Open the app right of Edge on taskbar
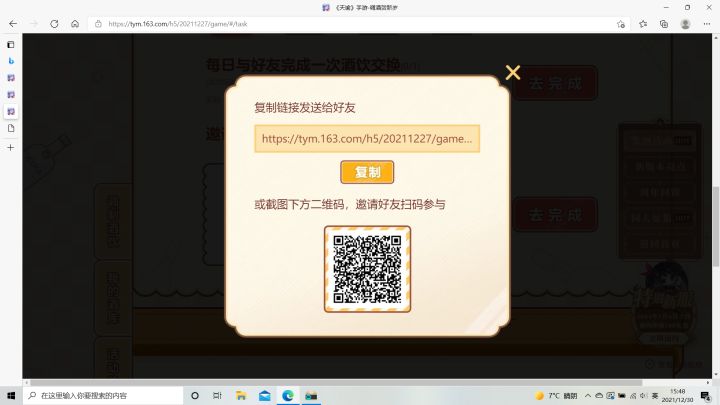720x405 pixels. click(311, 395)
